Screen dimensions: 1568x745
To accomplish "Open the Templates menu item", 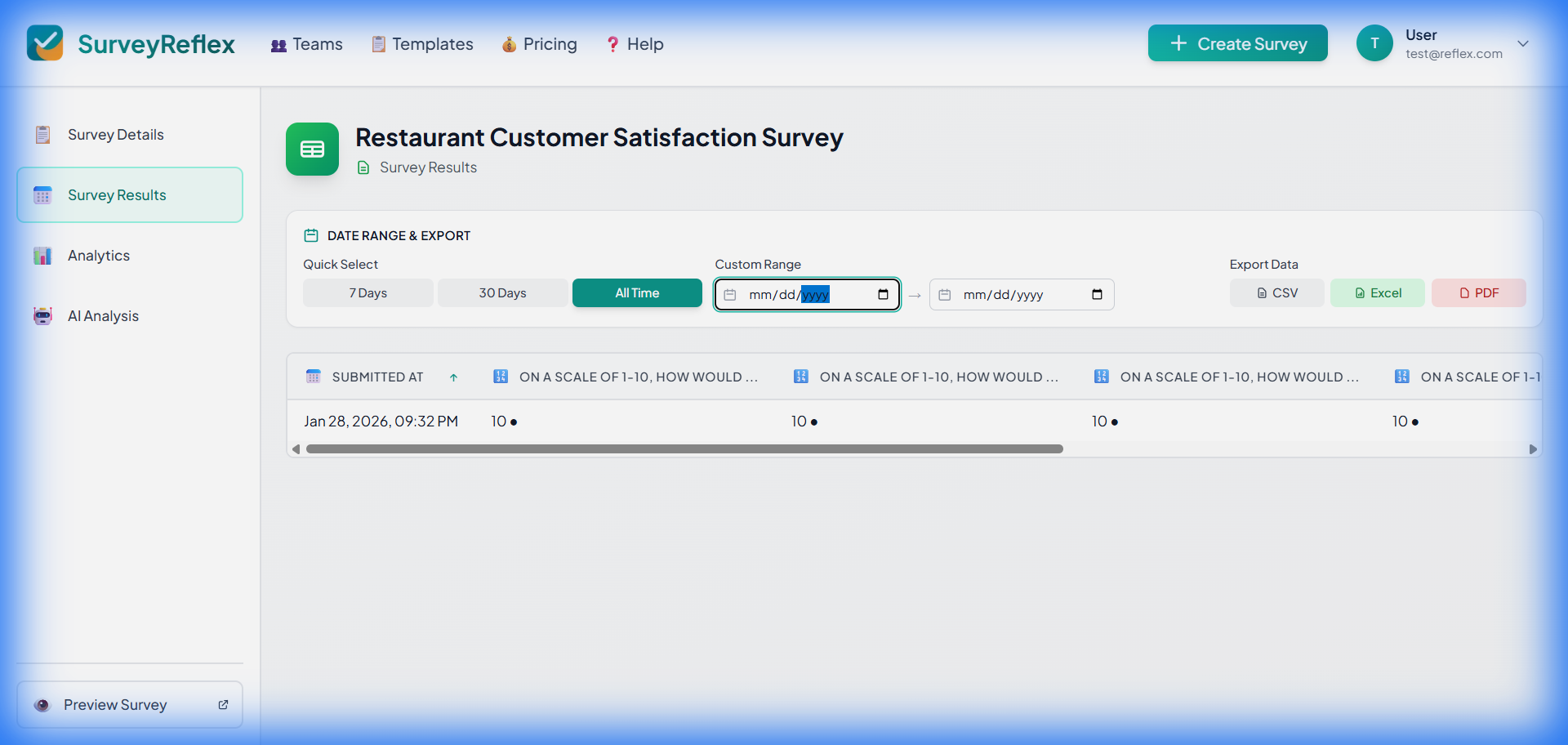I will [422, 44].
